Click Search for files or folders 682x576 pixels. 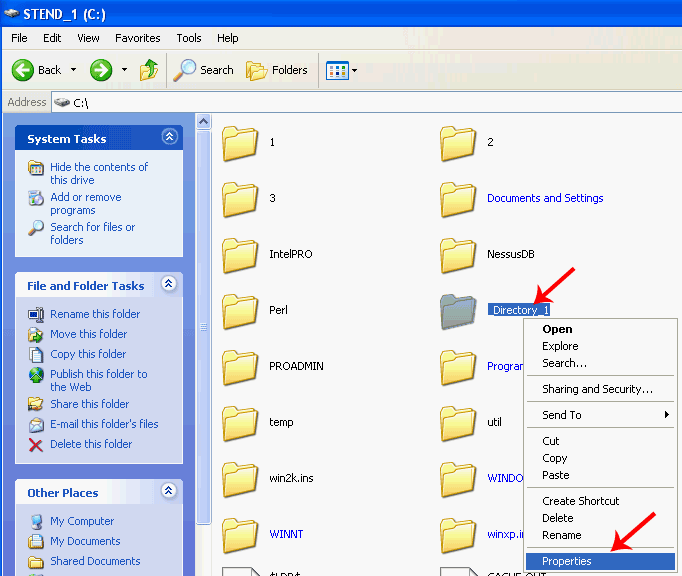(92, 234)
